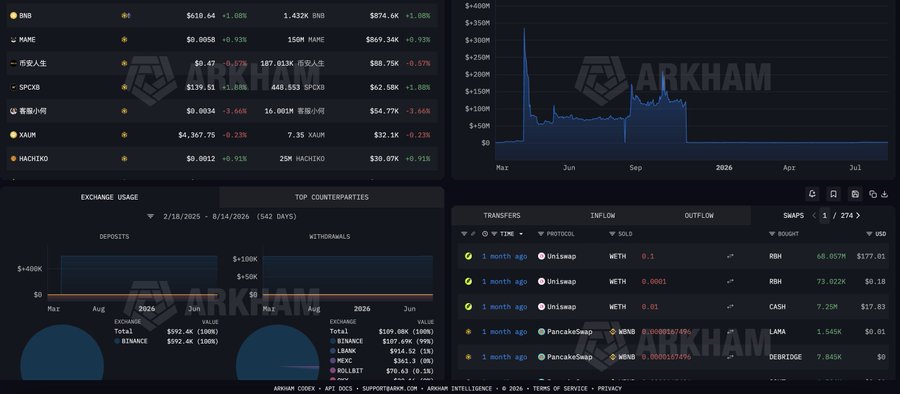Viewport: 900px width, 394px height.
Task: Click the BNB chain icon in MAME row
Action: click(124, 40)
